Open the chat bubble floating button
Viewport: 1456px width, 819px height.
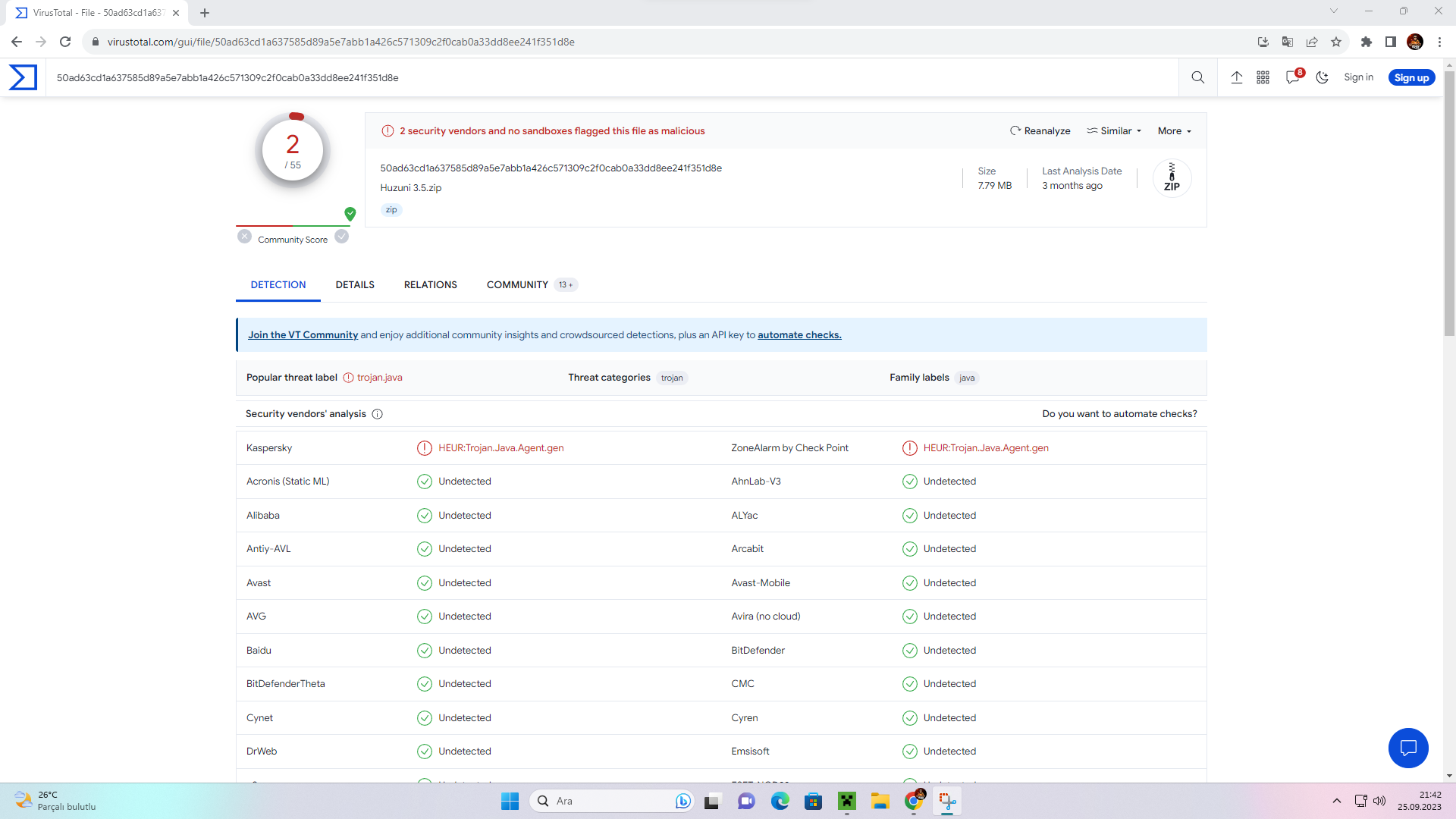click(1408, 748)
